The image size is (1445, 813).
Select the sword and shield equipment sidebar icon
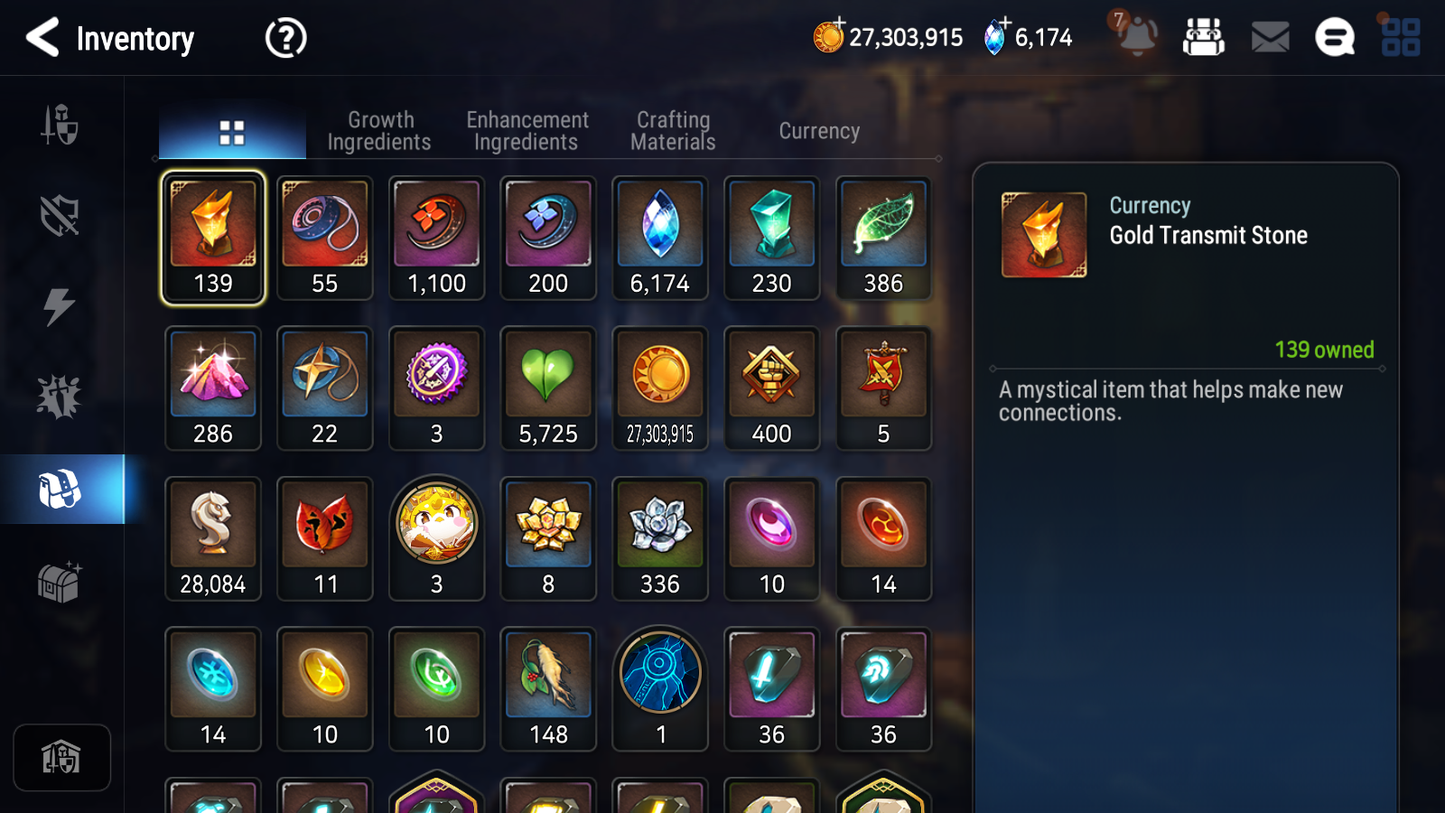coord(60,126)
